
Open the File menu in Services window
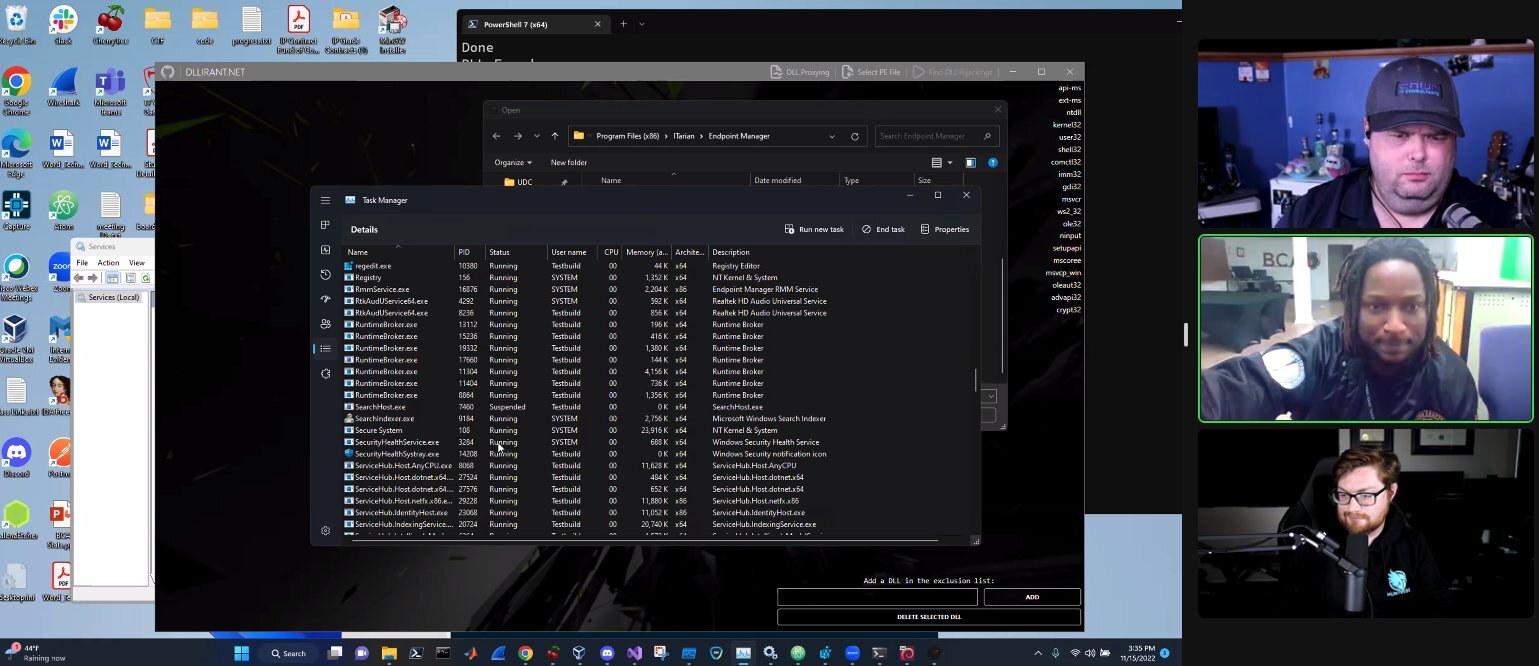coord(83,262)
